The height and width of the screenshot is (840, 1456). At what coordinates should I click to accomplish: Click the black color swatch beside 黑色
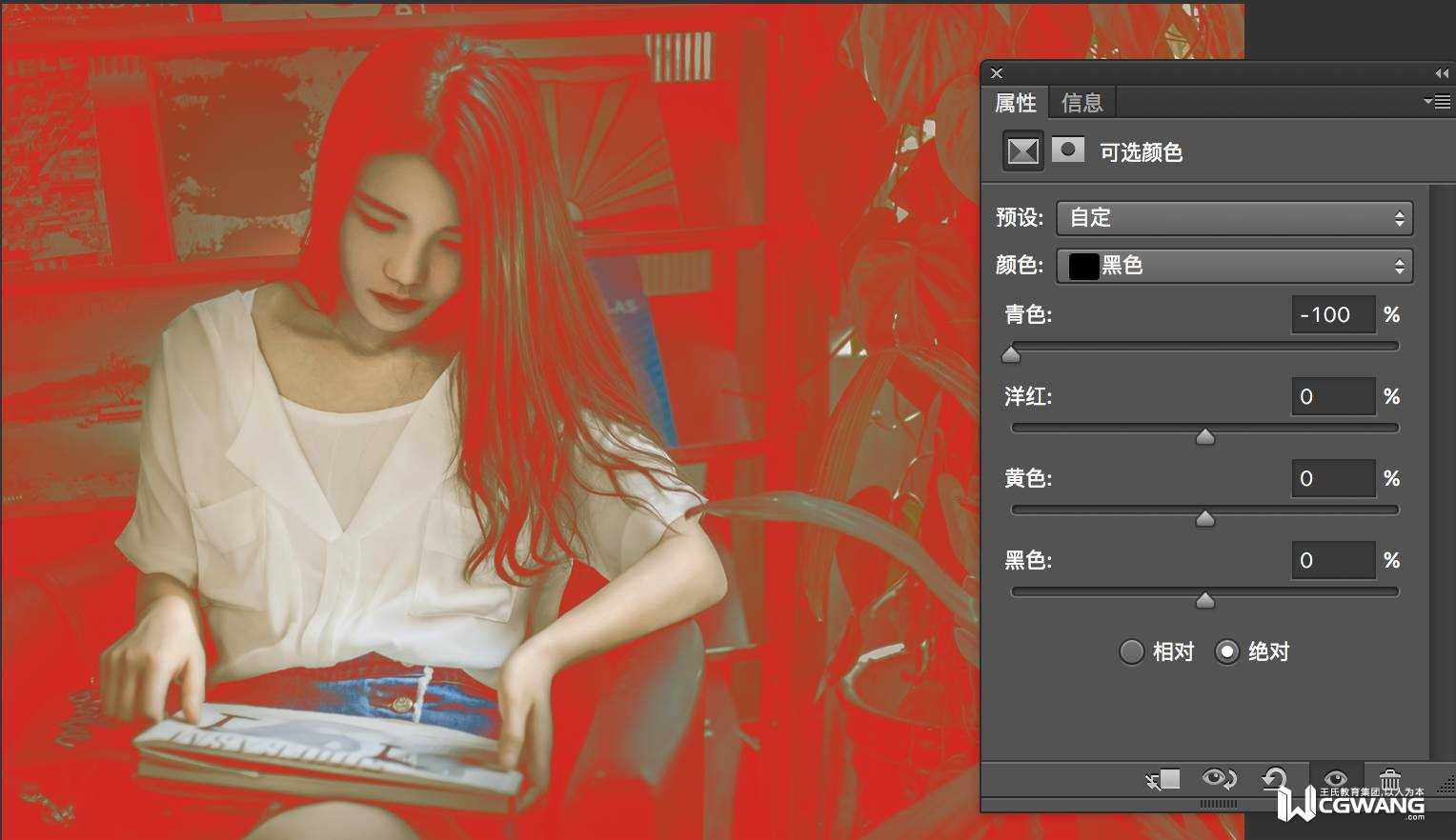(1083, 266)
